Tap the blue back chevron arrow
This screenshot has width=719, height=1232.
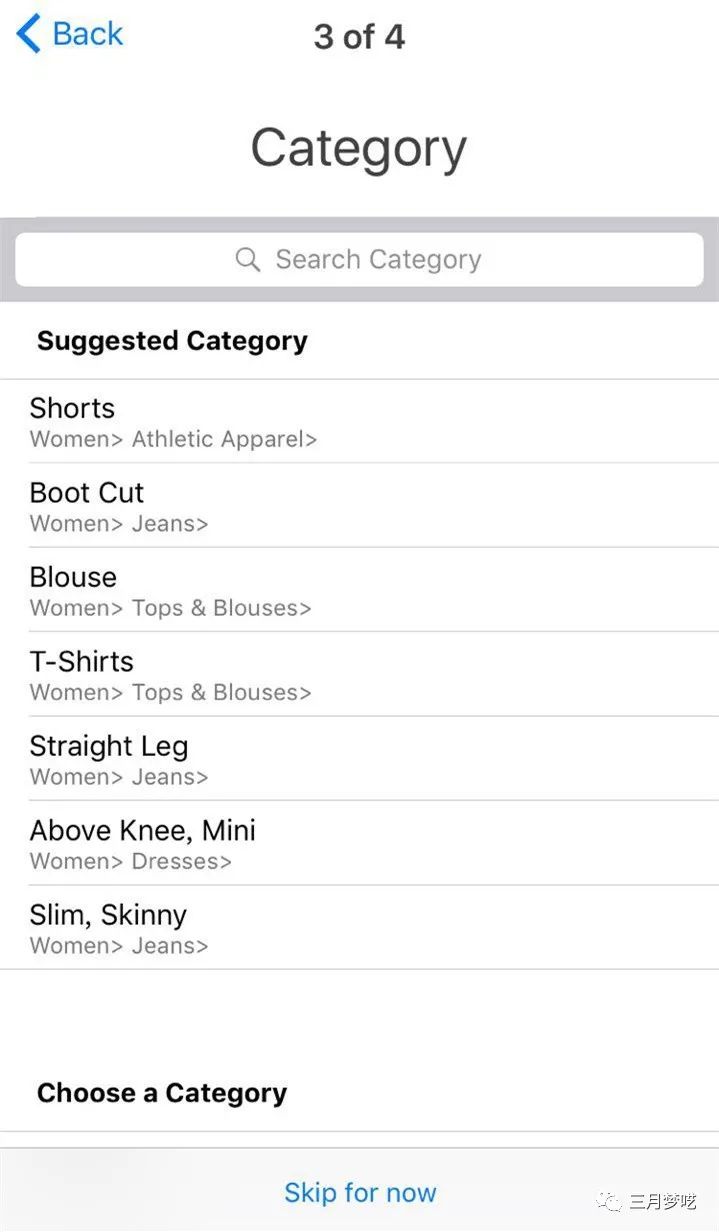tap(29, 34)
